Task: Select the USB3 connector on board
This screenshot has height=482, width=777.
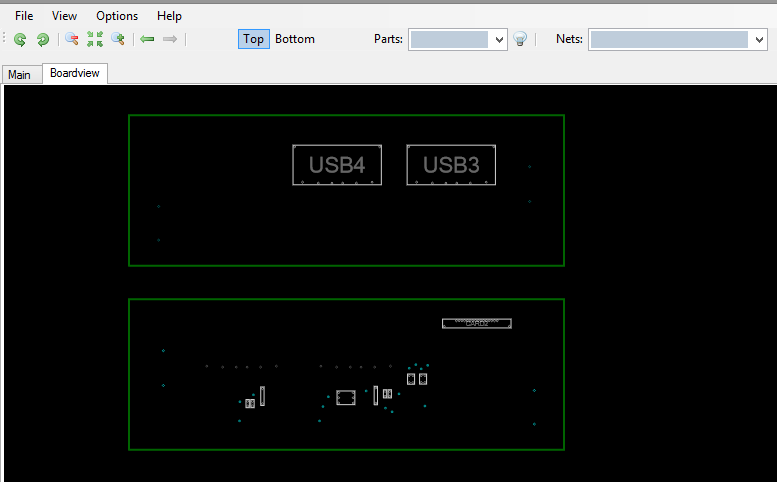Action: 451,165
